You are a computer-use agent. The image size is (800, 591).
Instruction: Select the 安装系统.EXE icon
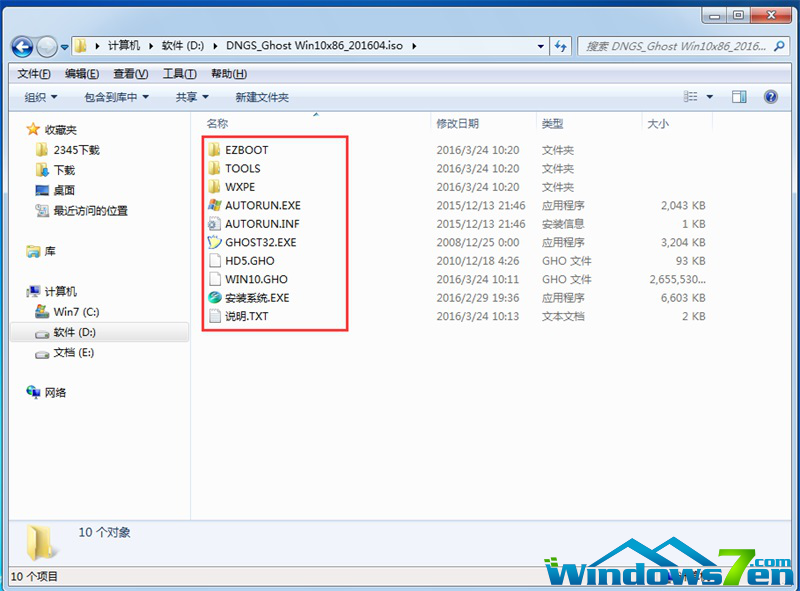point(214,298)
